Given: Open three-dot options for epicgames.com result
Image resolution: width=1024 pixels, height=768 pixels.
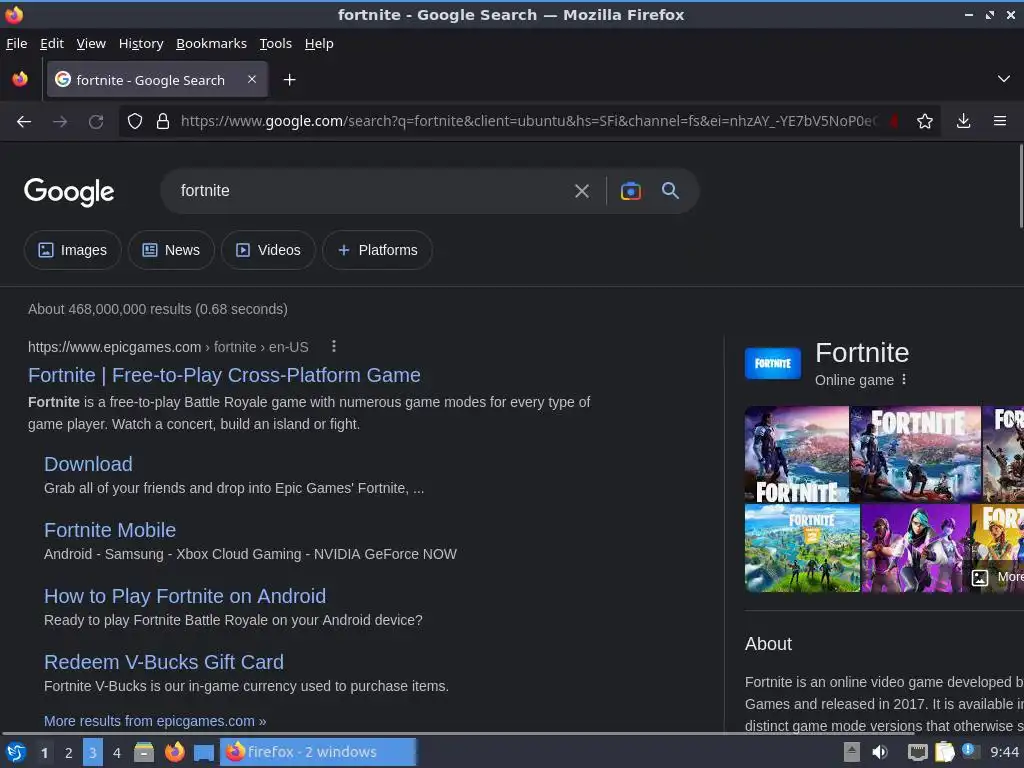Looking at the screenshot, I should [x=334, y=346].
